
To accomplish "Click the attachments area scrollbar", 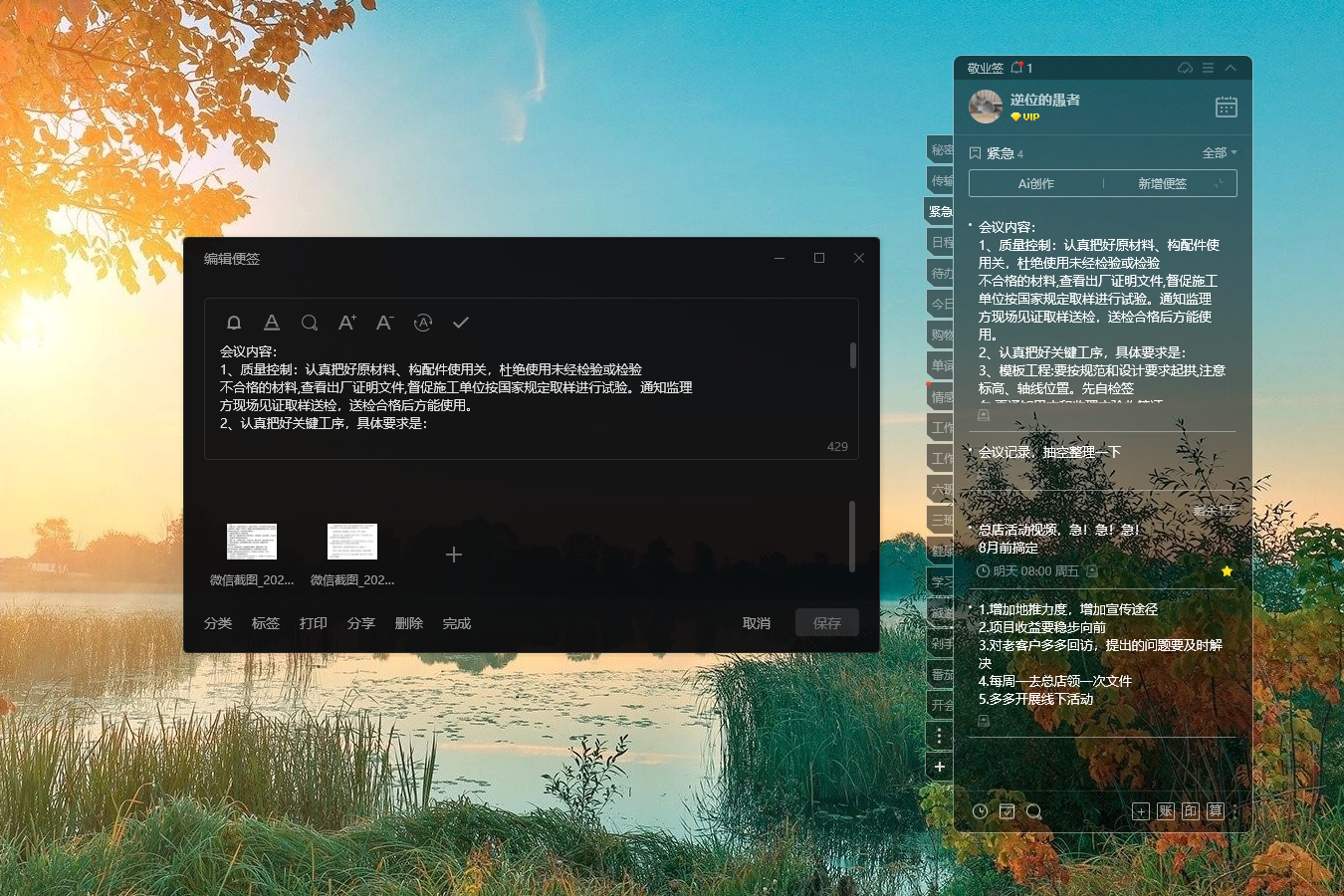I will [852, 537].
